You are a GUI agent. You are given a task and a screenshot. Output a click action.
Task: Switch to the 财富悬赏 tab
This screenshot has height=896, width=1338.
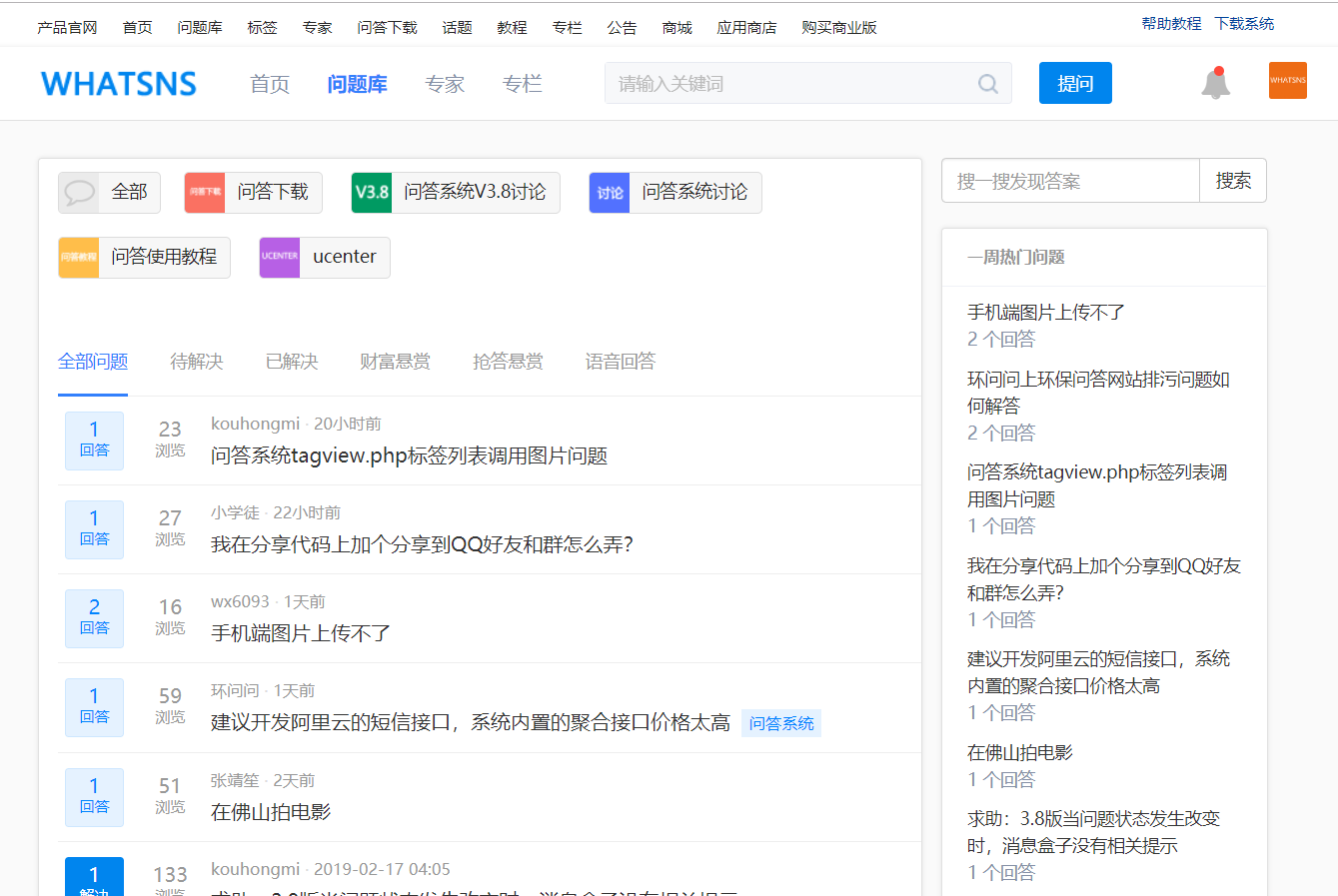pyautogui.click(x=394, y=362)
